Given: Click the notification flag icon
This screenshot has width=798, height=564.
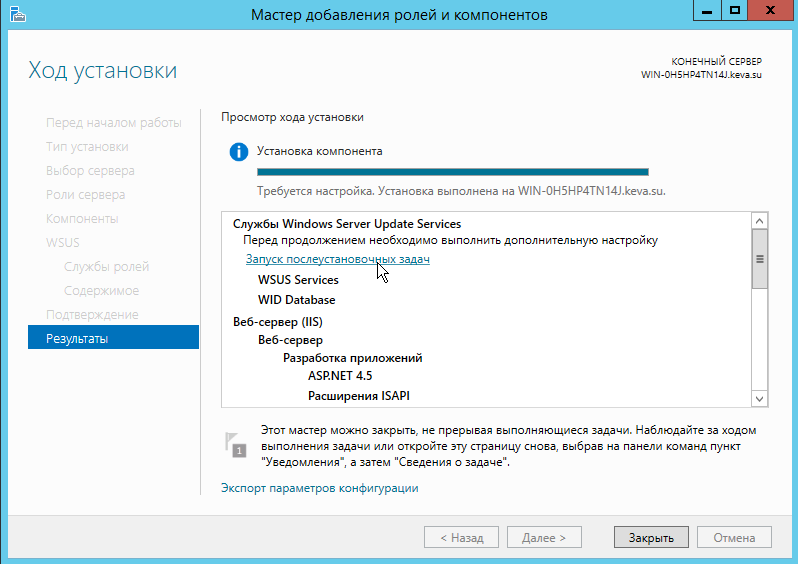Looking at the screenshot, I should coord(236,444).
